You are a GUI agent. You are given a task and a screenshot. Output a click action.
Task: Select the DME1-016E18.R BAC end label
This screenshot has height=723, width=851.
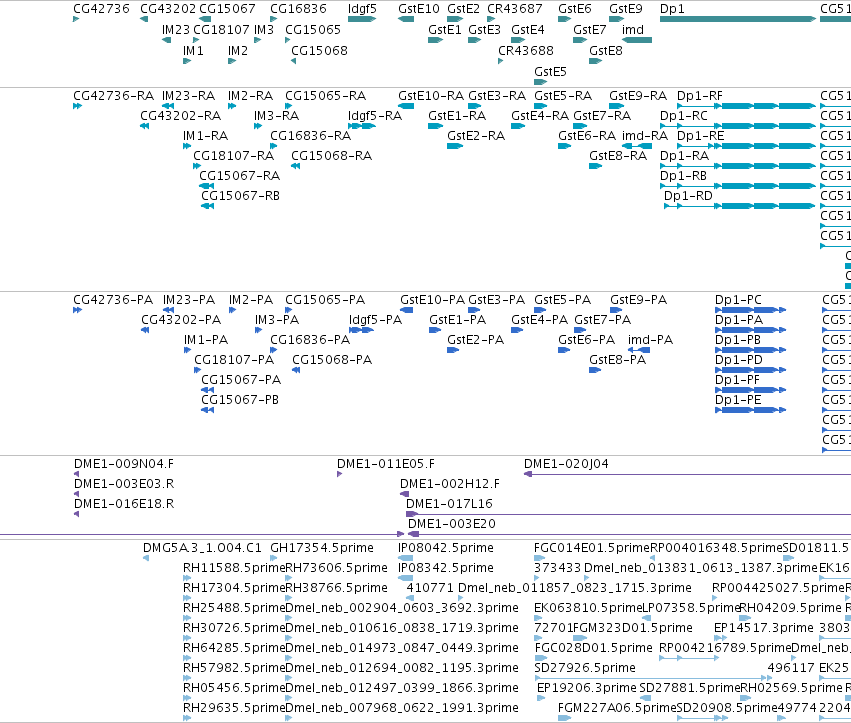tap(124, 504)
